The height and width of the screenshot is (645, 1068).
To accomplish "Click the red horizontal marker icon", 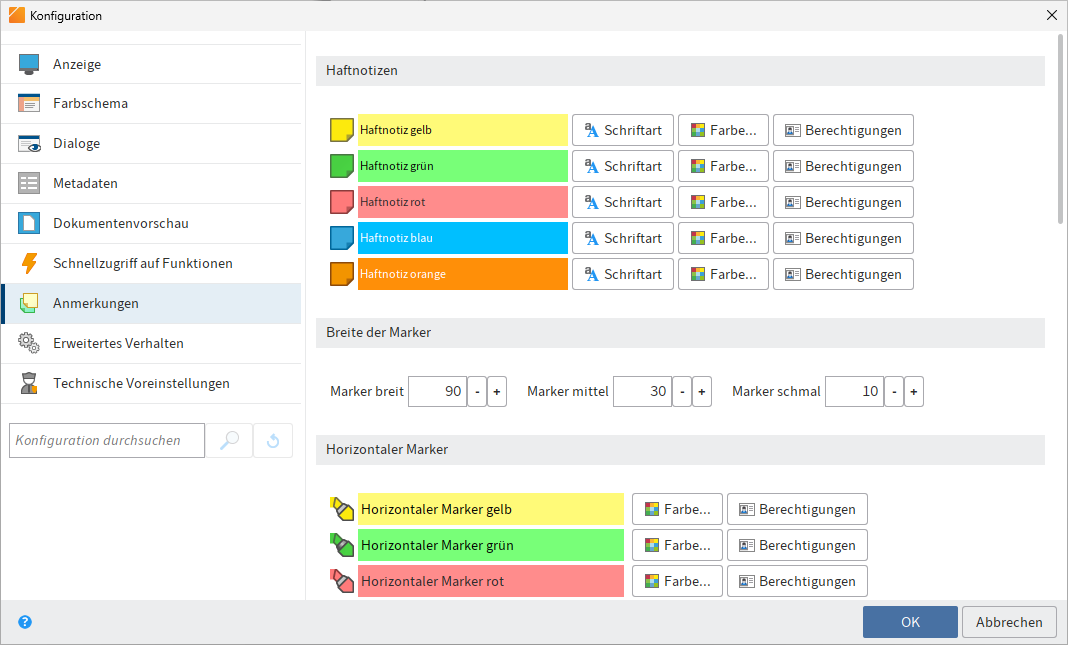I will click(342, 581).
